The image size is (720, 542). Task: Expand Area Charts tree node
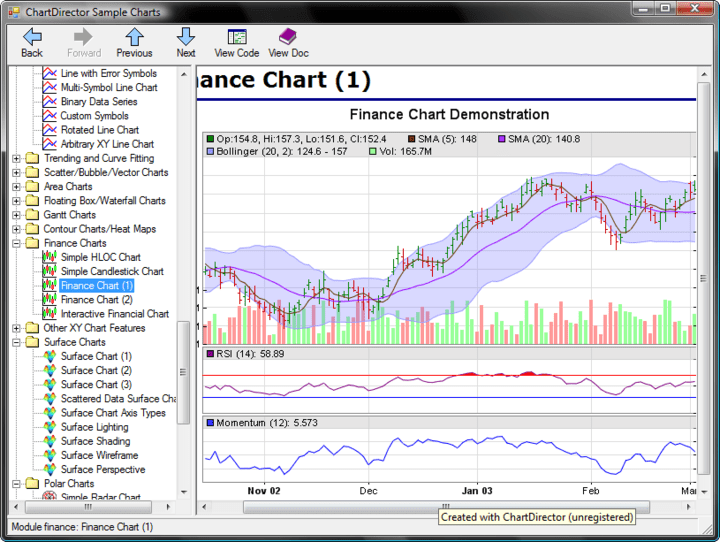pyautogui.click(x=17, y=187)
